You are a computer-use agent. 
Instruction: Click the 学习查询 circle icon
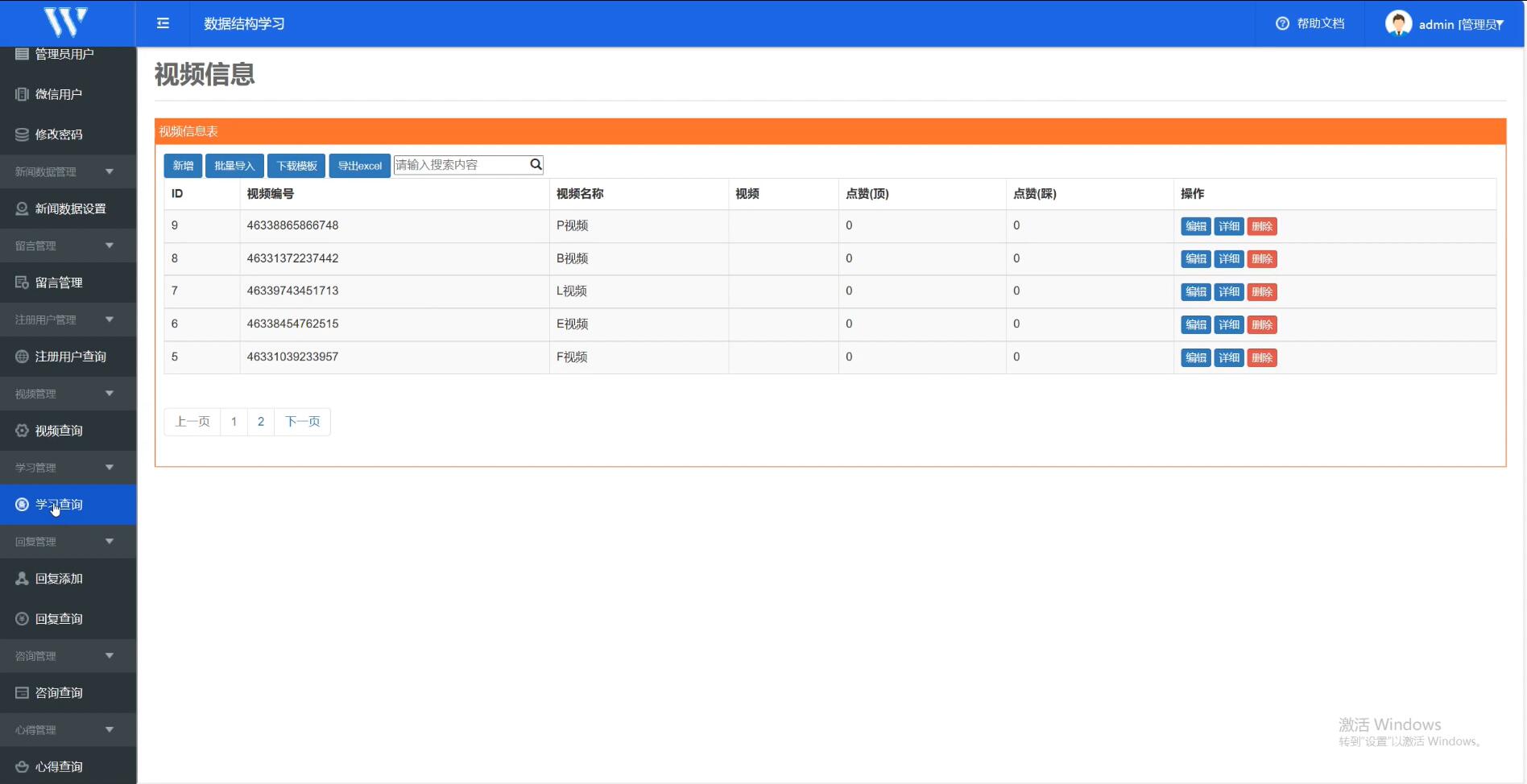(22, 505)
